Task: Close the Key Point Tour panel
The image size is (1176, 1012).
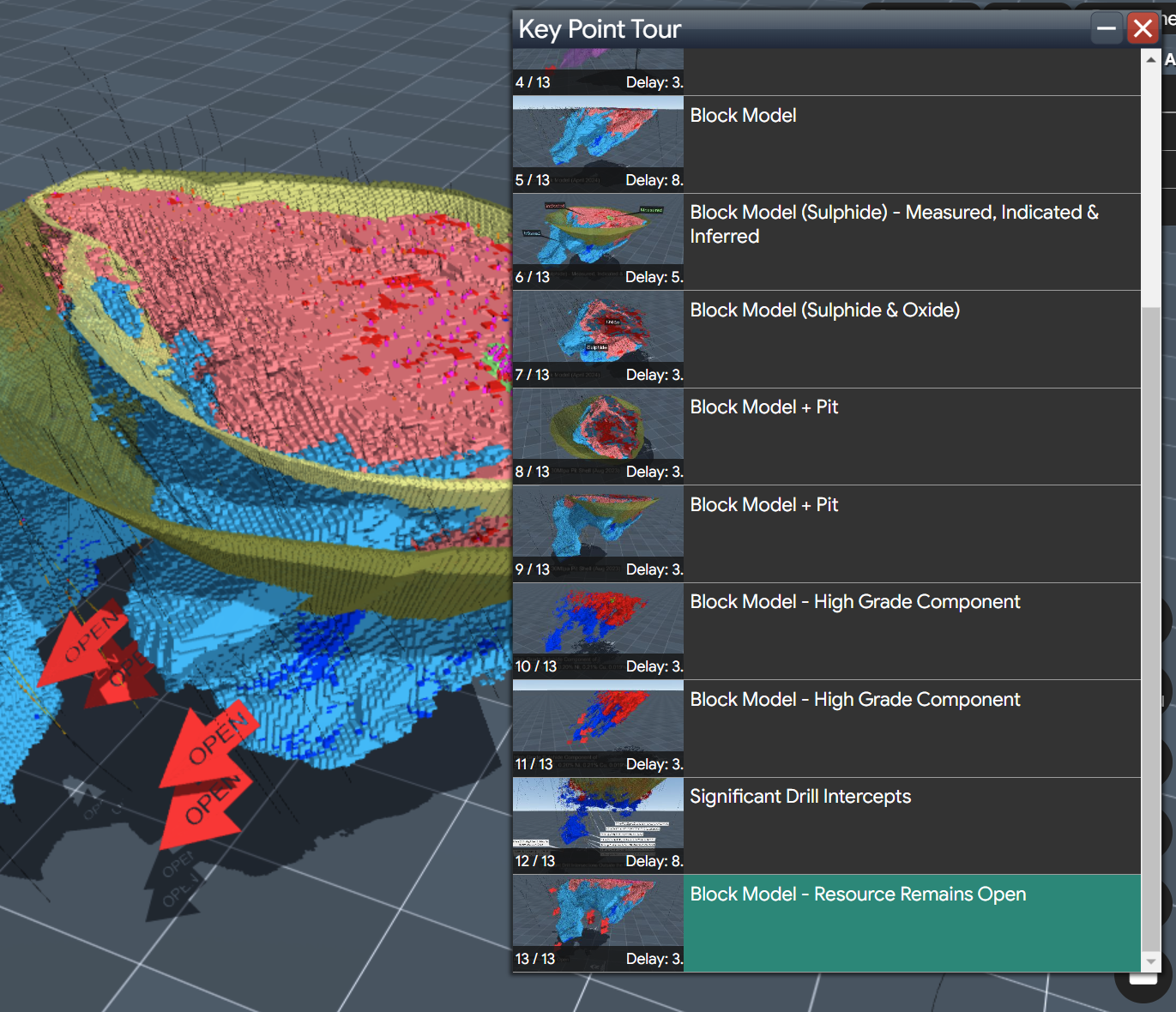Action: point(1143,28)
